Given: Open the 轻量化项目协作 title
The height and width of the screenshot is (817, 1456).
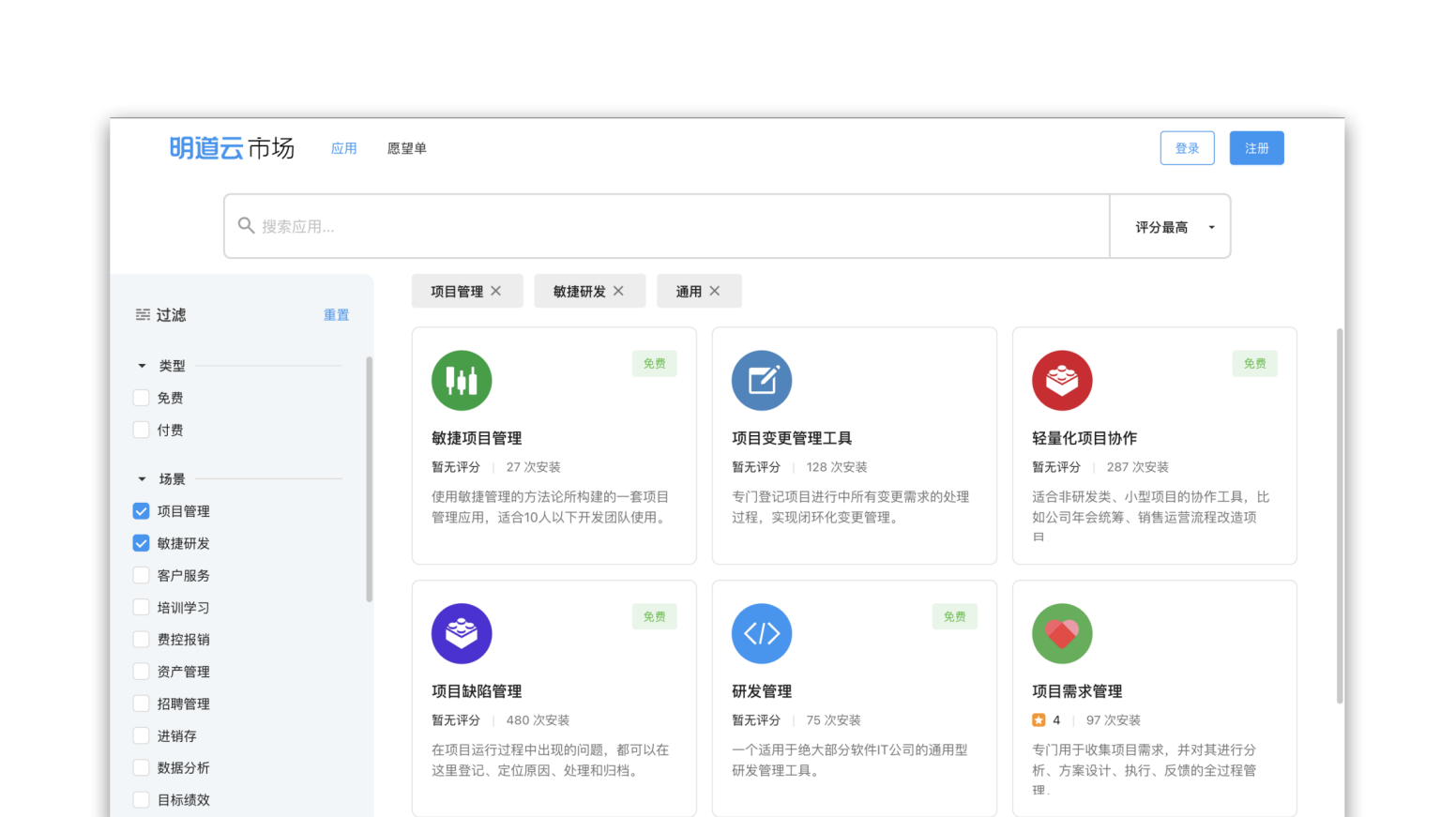Looking at the screenshot, I should (x=1084, y=438).
